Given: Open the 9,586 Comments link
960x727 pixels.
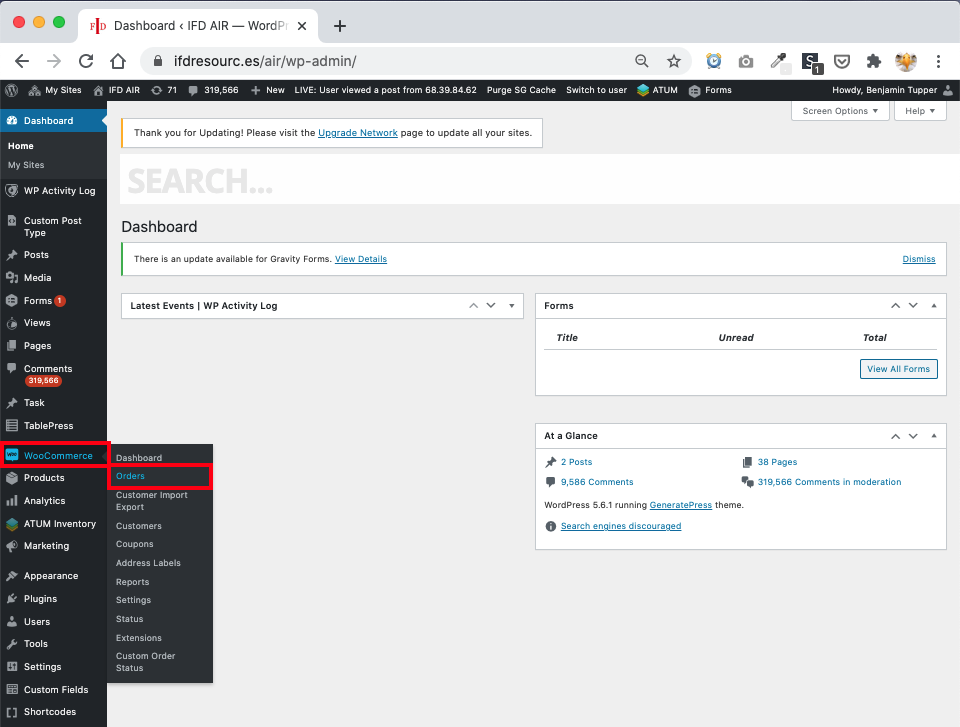Looking at the screenshot, I should (x=597, y=482).
